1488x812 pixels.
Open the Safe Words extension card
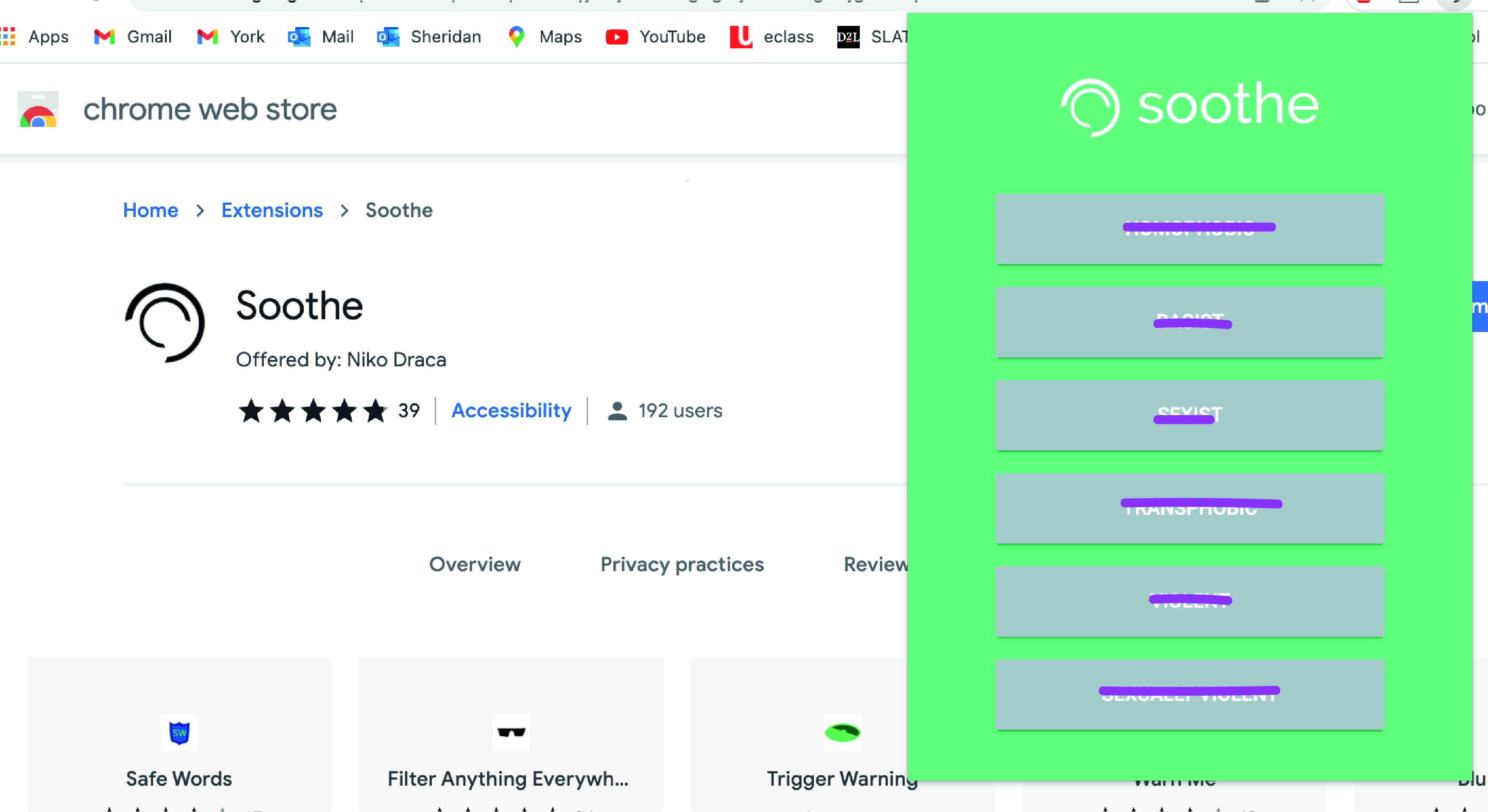[x=179, y=734]
